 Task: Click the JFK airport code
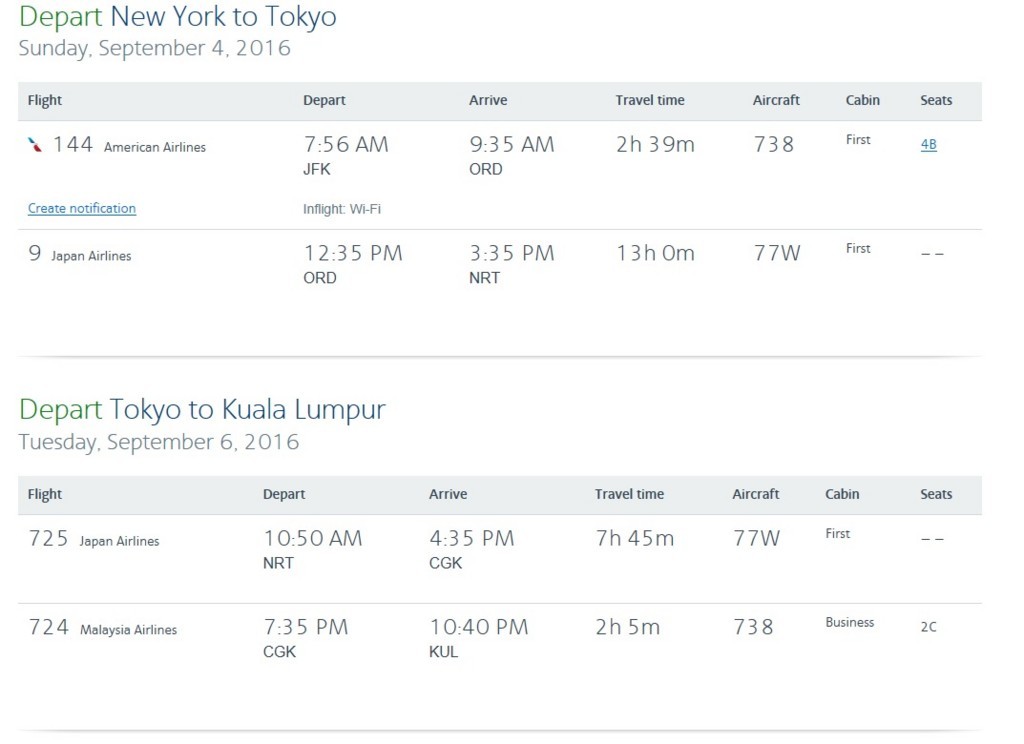point(317,169)
